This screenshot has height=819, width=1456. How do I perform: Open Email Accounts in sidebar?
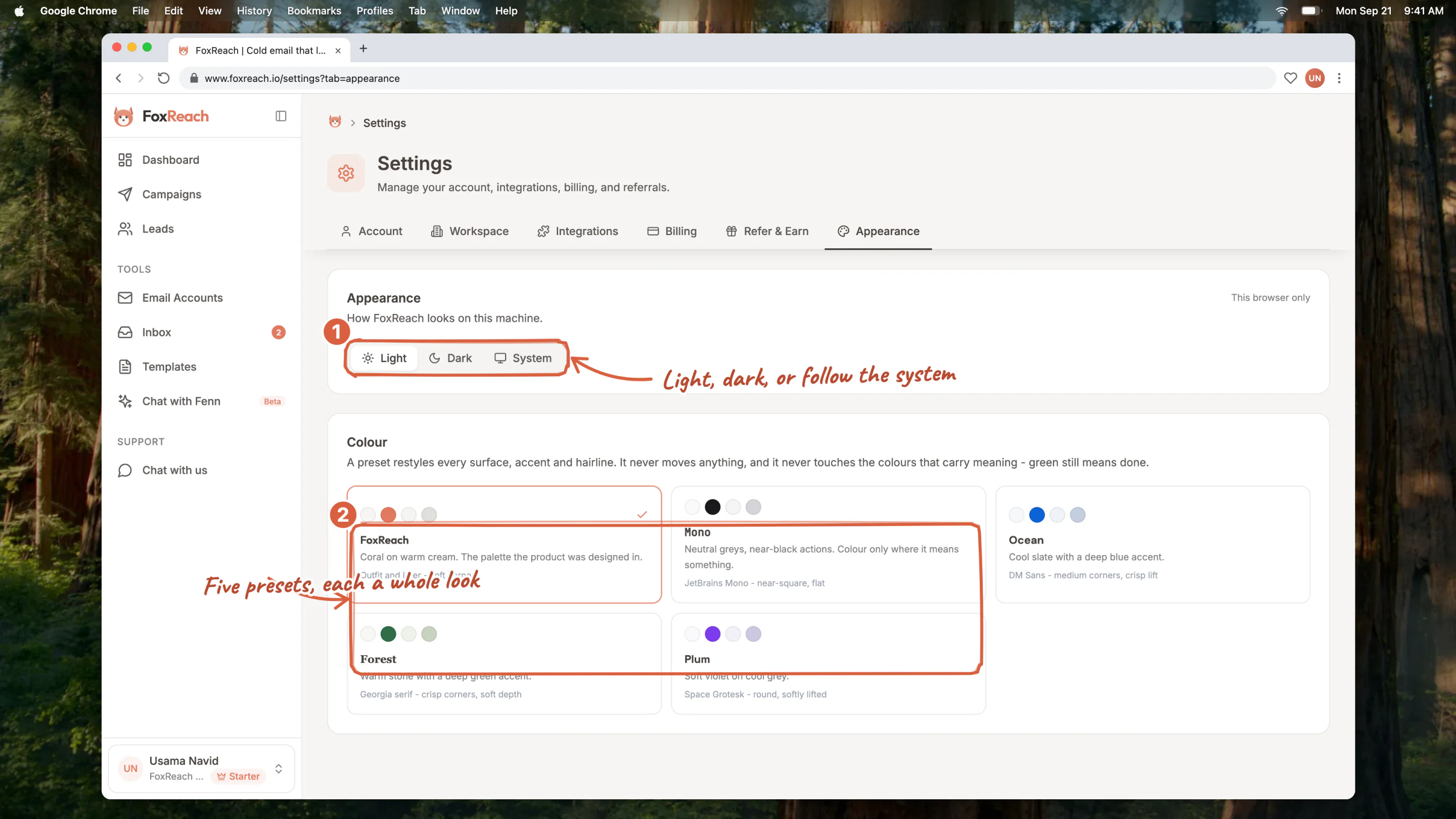tap(201, 298)
